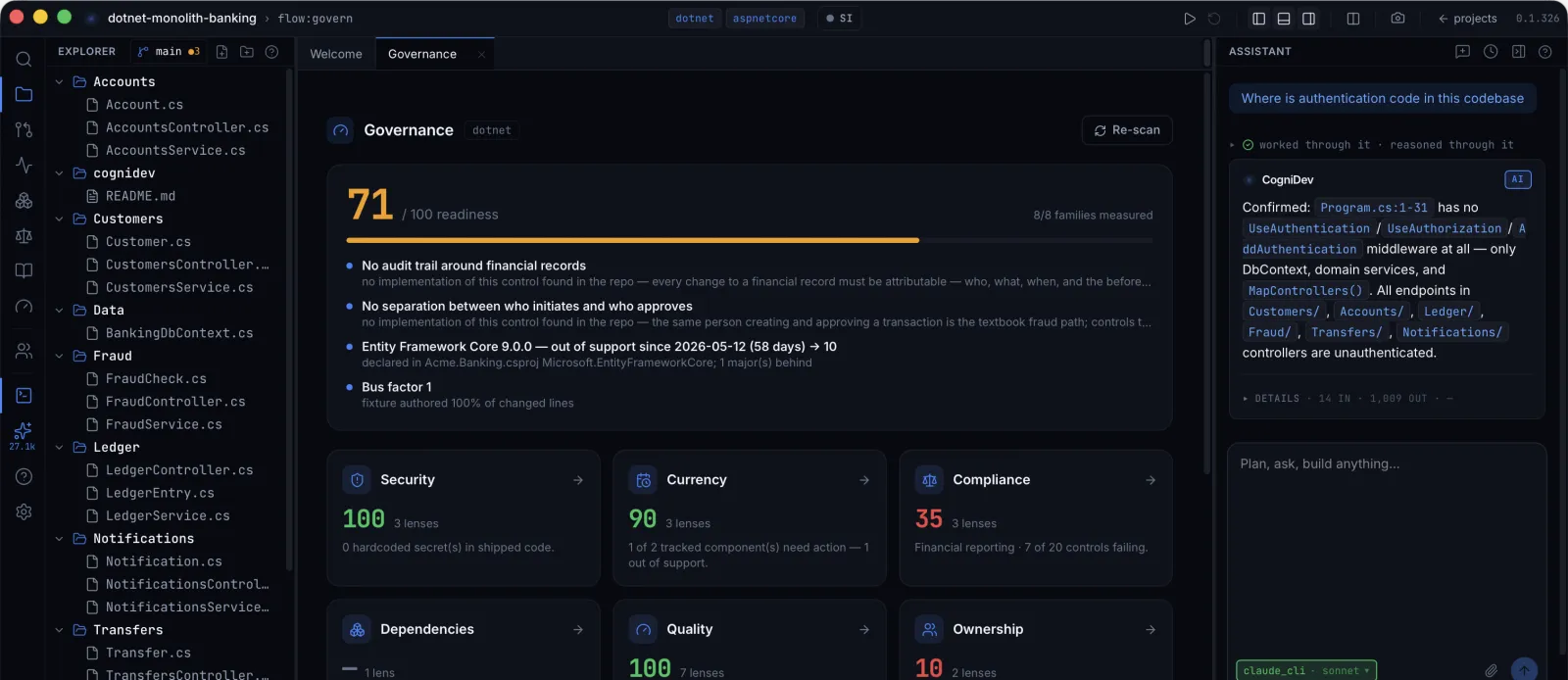Open the AI sparkles icon showing 27.1k
The width and height of the screenshot is (1568, 680).
[24, 435]
